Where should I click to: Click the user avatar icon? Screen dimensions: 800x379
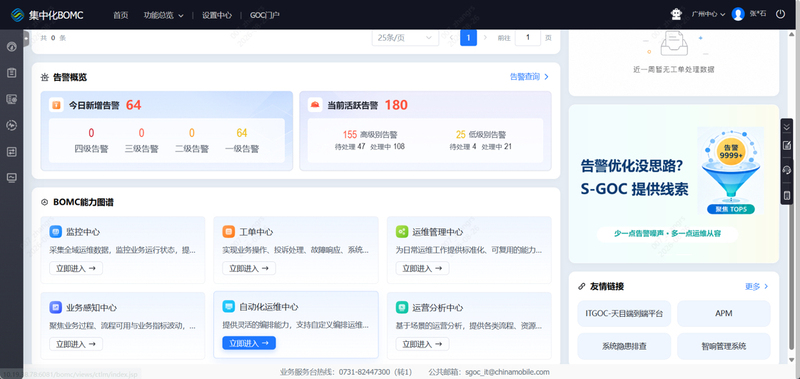tap(738, 14)
